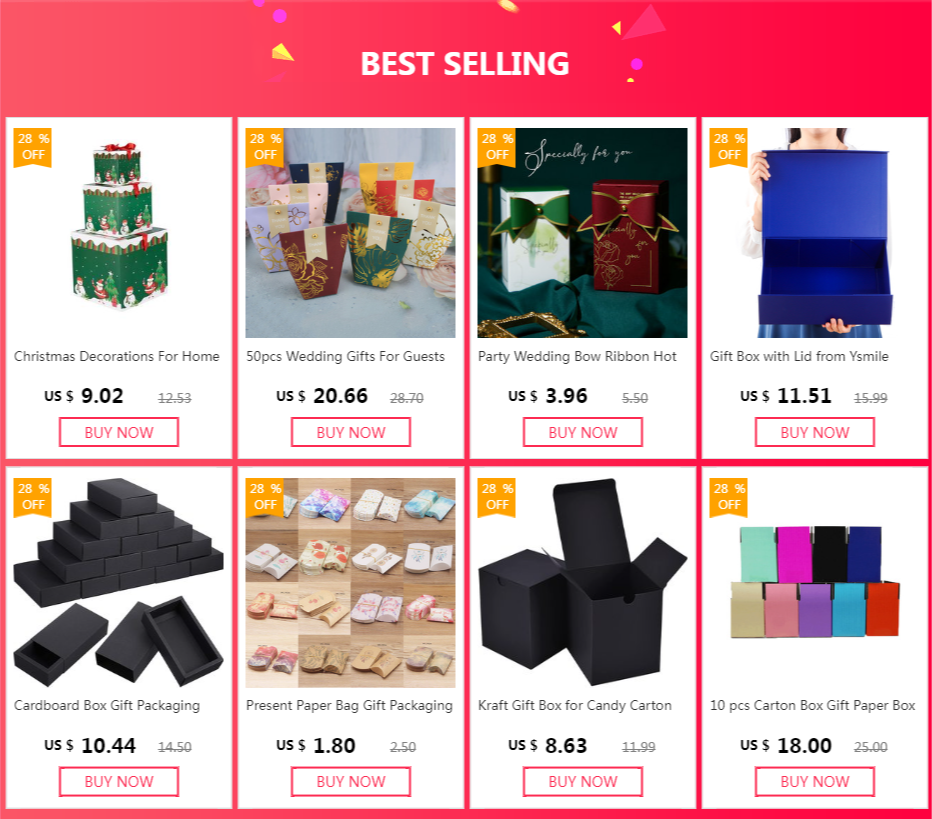932x819 pixels.
Task: Buy the Party Wedding Bow Ribbon item
Action: [582, 432]
